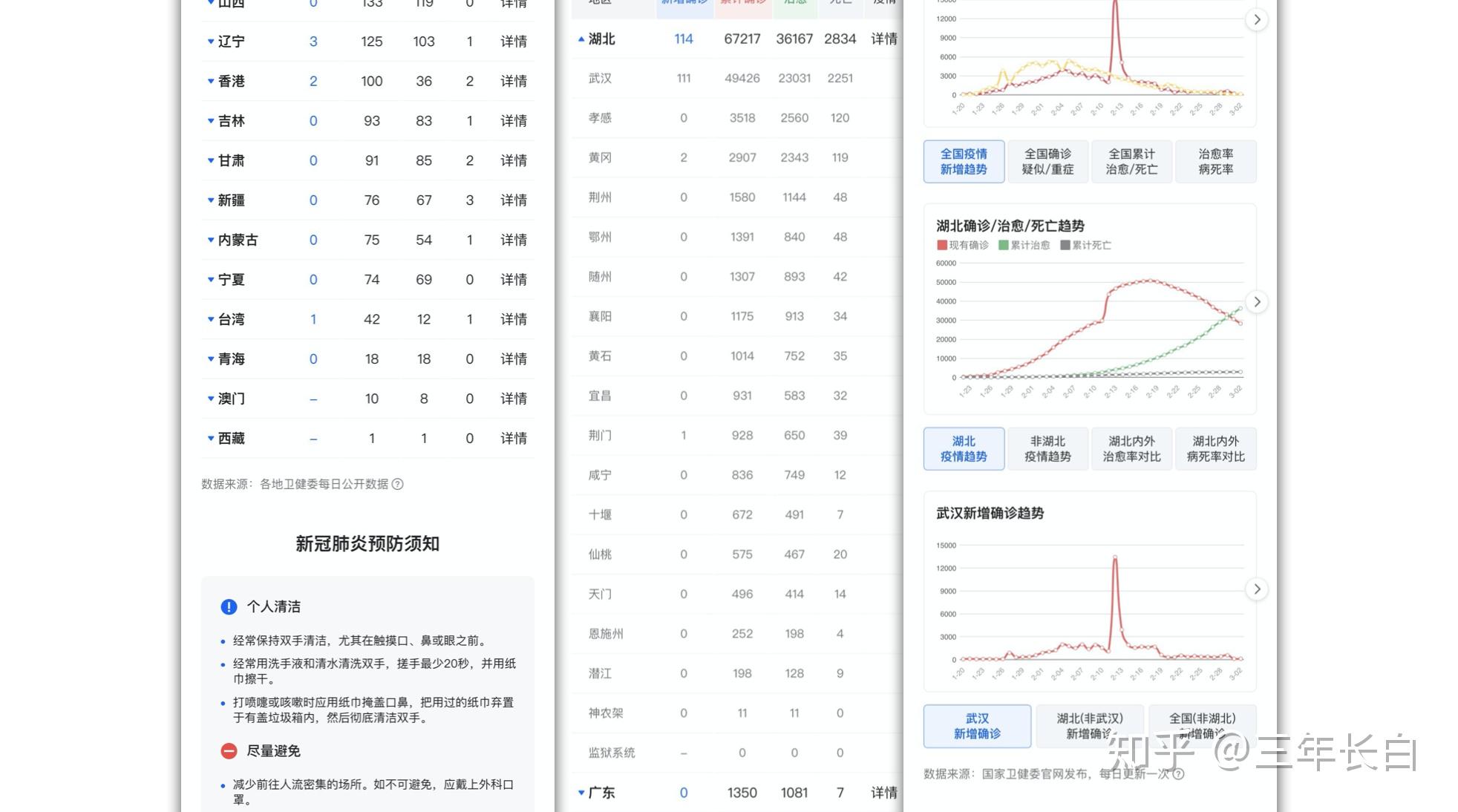The width and height of the screenshot is (1458, 812).
Task: Open 详情 for 湖北
Action: [x=884, y=39]
